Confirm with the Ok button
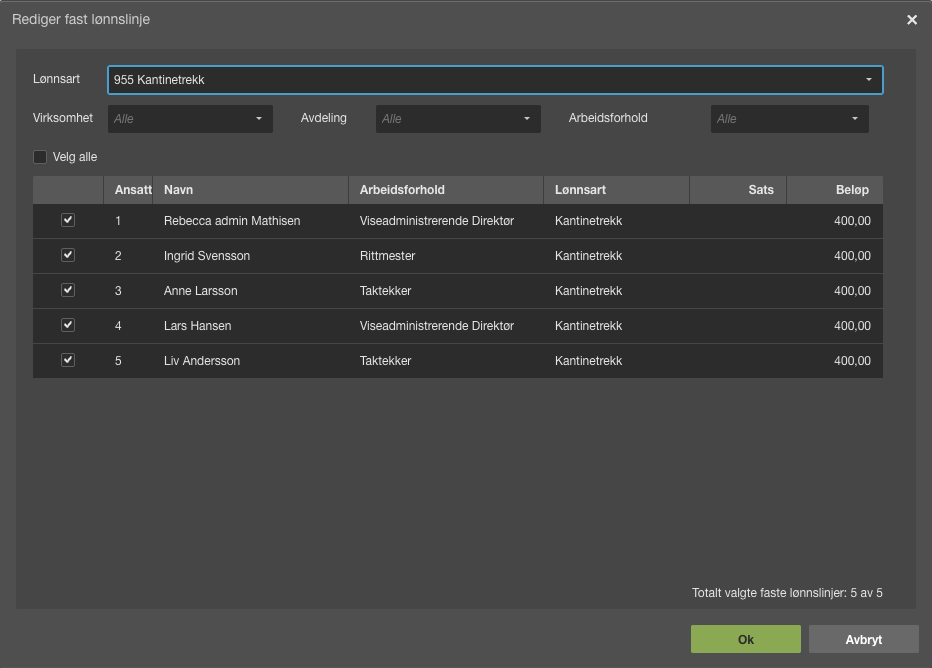The image size is (932, 668). click(x=745, y=639)
